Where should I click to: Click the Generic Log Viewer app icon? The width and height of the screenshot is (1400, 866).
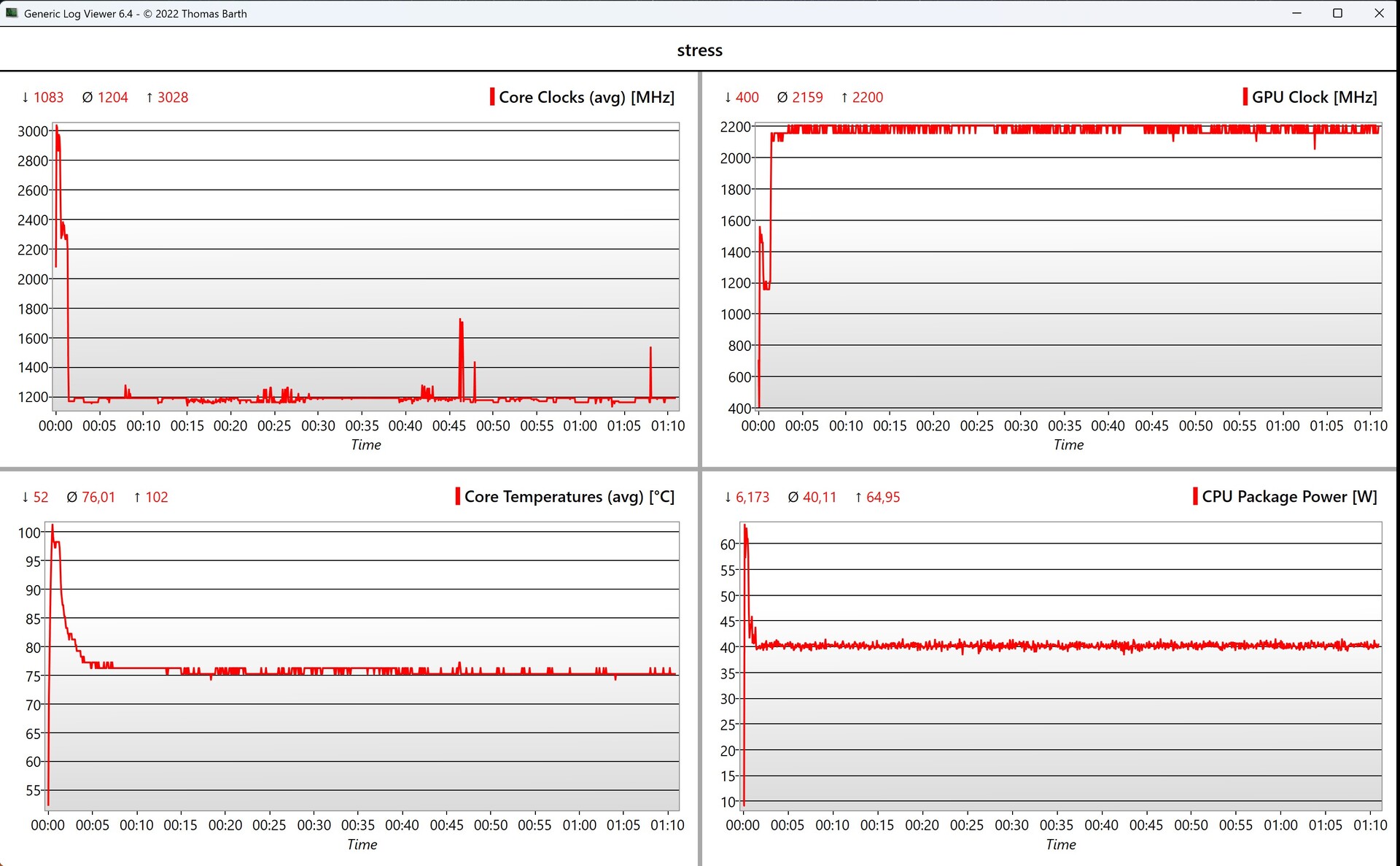pos(12,13)
